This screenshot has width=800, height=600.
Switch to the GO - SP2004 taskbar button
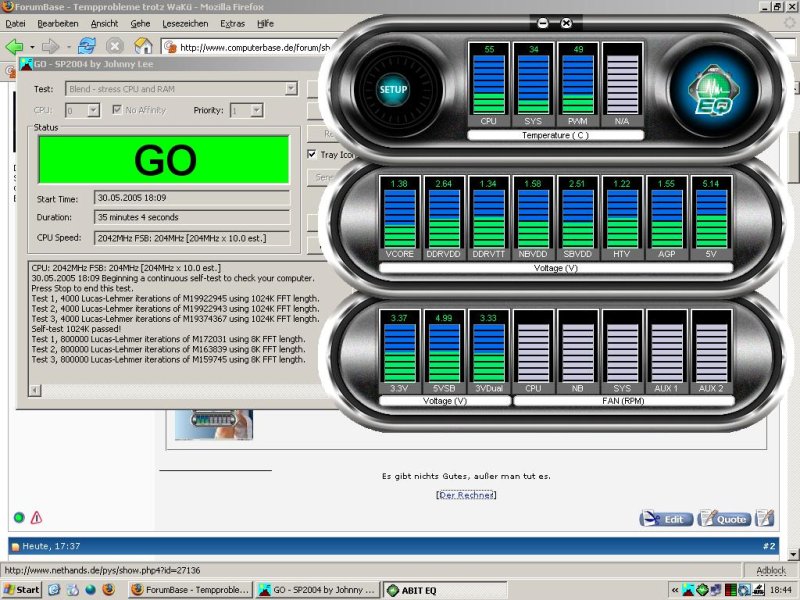click(x=318, y=590)
